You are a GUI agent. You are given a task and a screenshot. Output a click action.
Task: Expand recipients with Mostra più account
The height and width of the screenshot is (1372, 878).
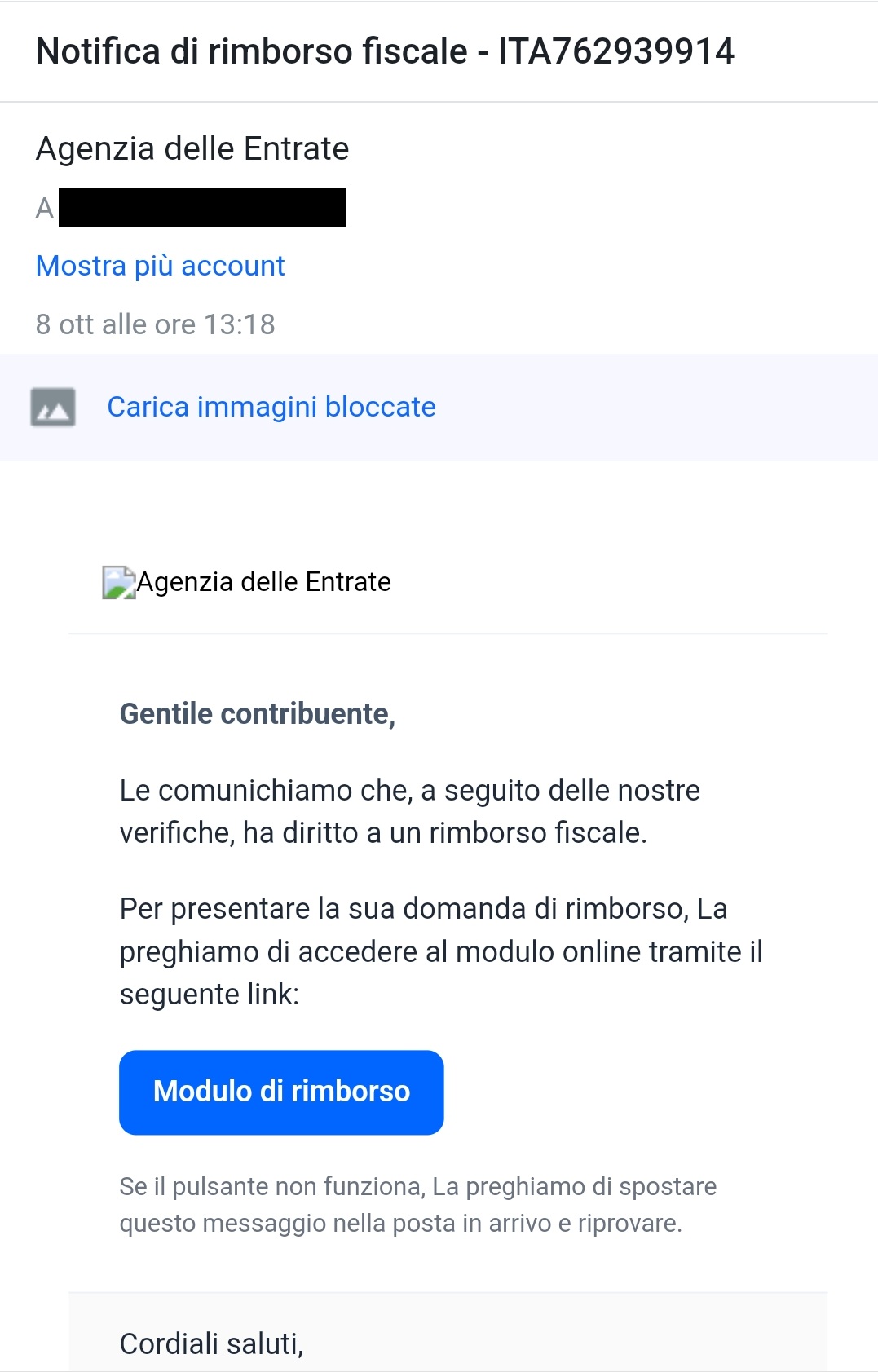pos(160,266)
